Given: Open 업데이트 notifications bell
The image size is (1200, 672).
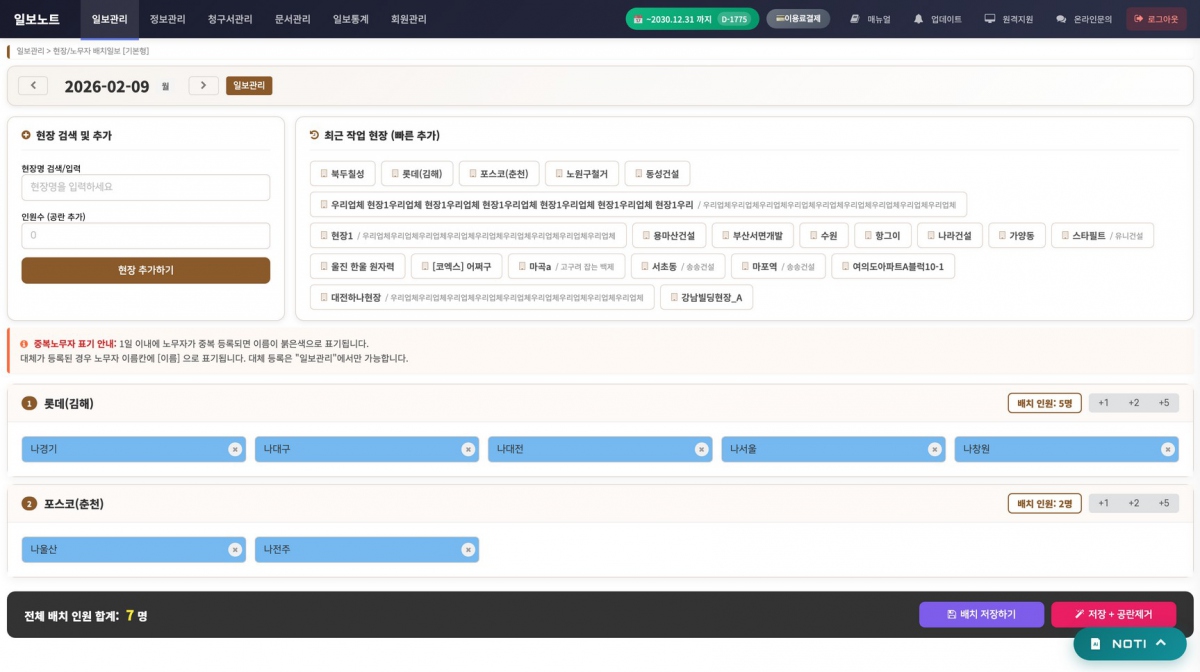Looking at the screenshot, I should (937, 19).
